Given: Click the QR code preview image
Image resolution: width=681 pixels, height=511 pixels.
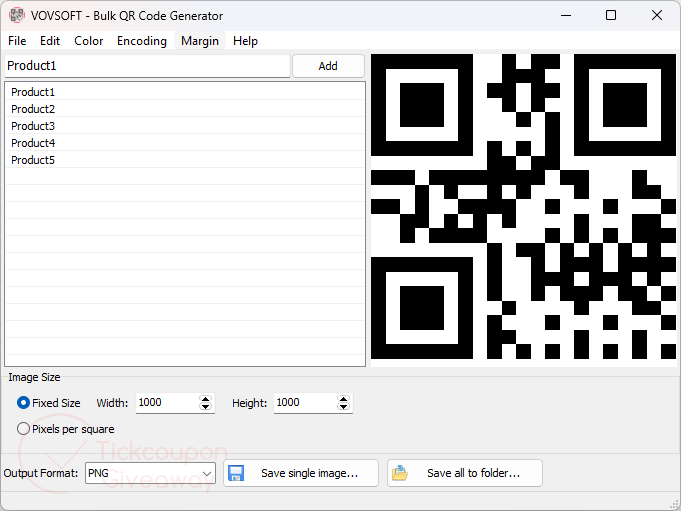Looking at the screenshot, I should pyautogui.click(x=523, y=207).
